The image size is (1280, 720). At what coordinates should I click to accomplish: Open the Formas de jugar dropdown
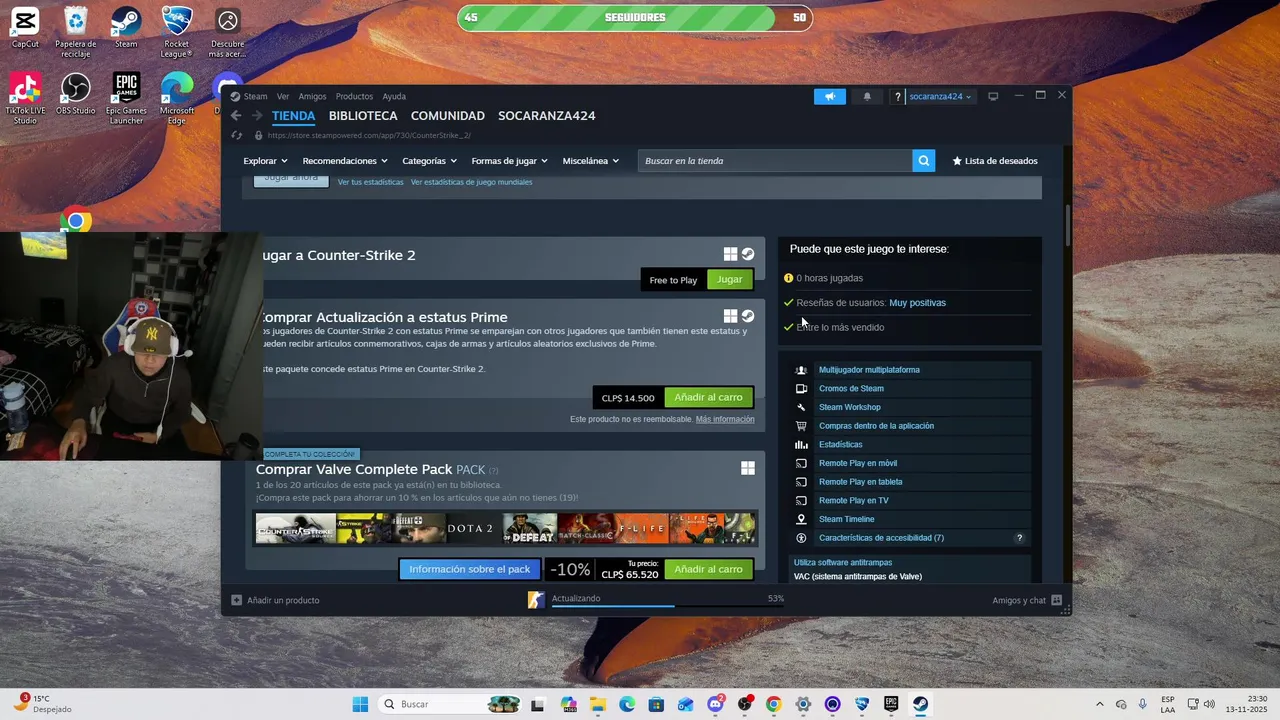(509, 161)
